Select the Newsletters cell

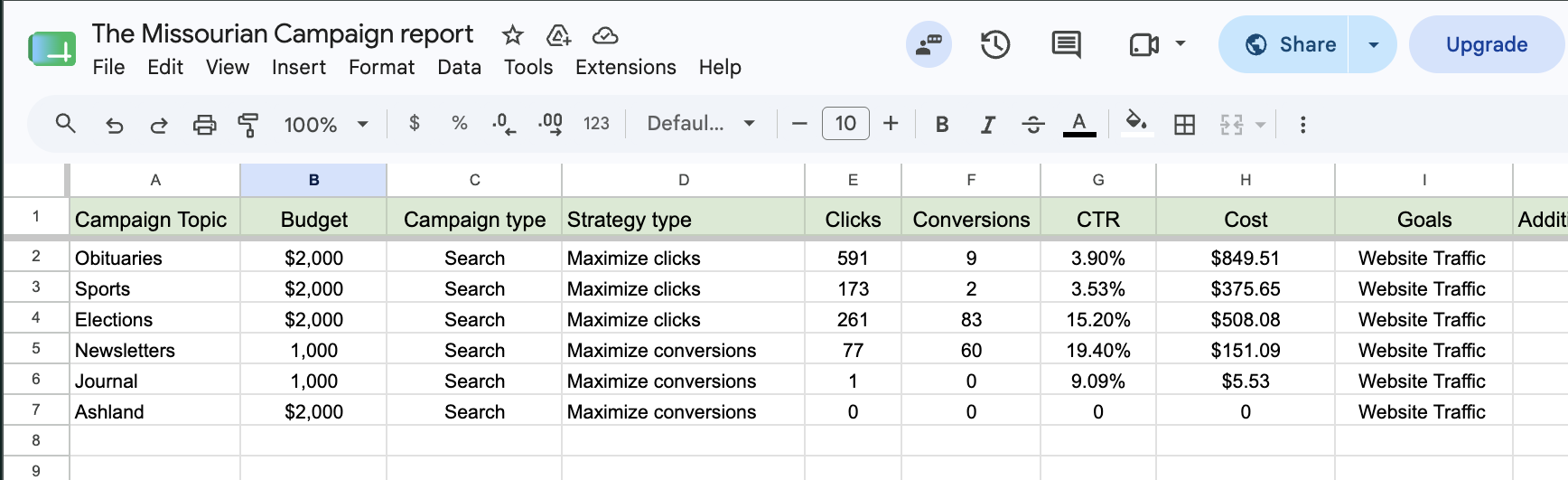(155, 350)
